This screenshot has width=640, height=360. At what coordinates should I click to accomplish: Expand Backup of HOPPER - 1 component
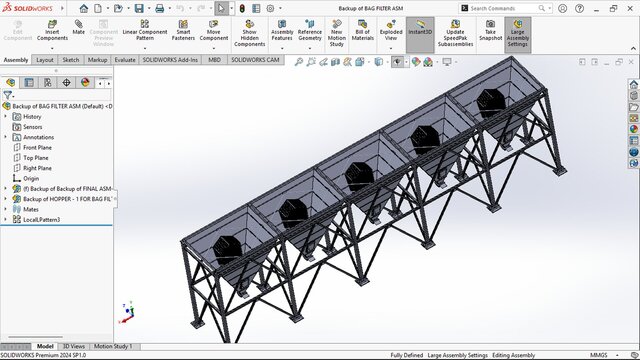5,199
